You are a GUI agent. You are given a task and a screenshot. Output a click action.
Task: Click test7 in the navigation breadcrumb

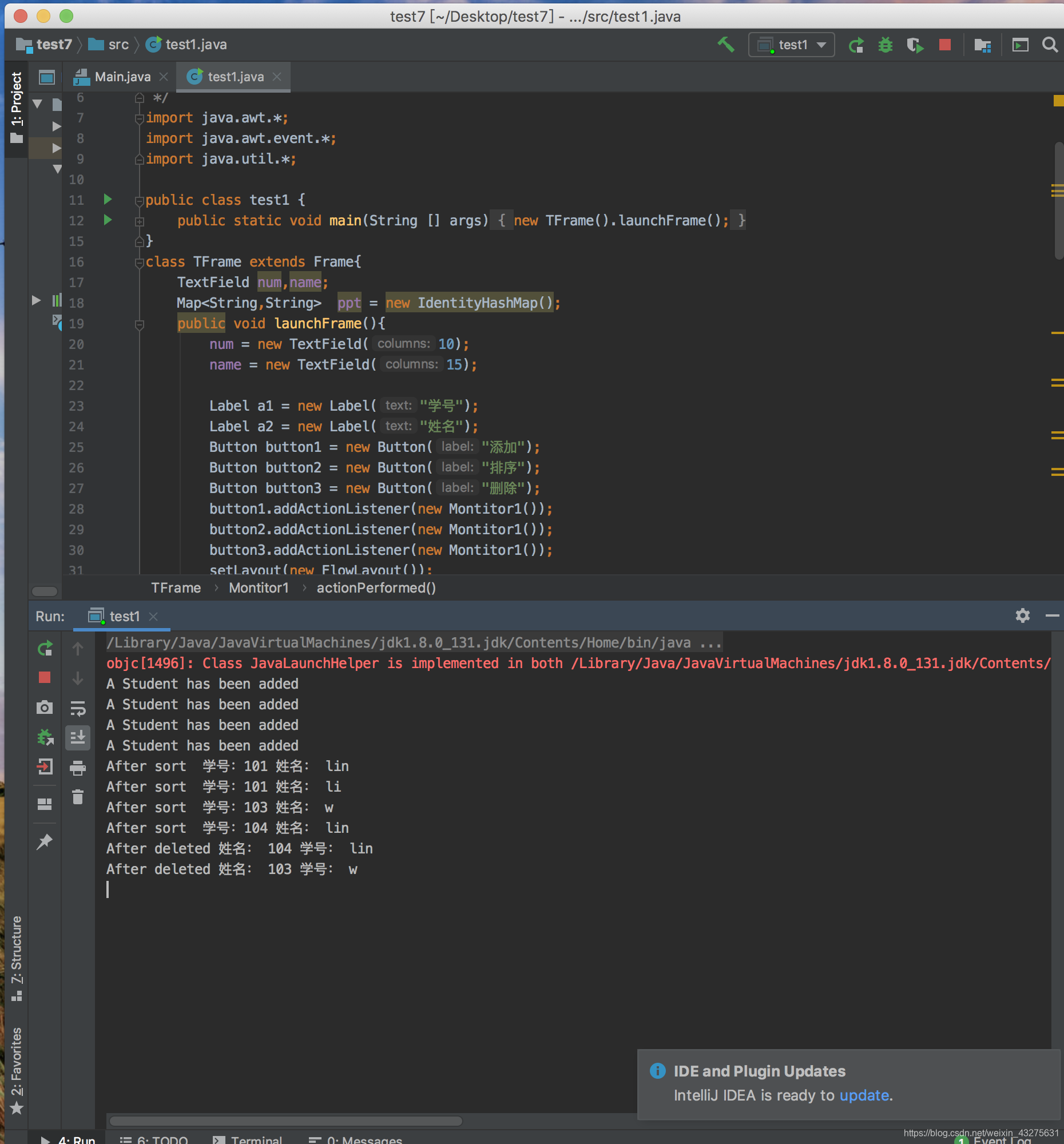tap(45, 44)
